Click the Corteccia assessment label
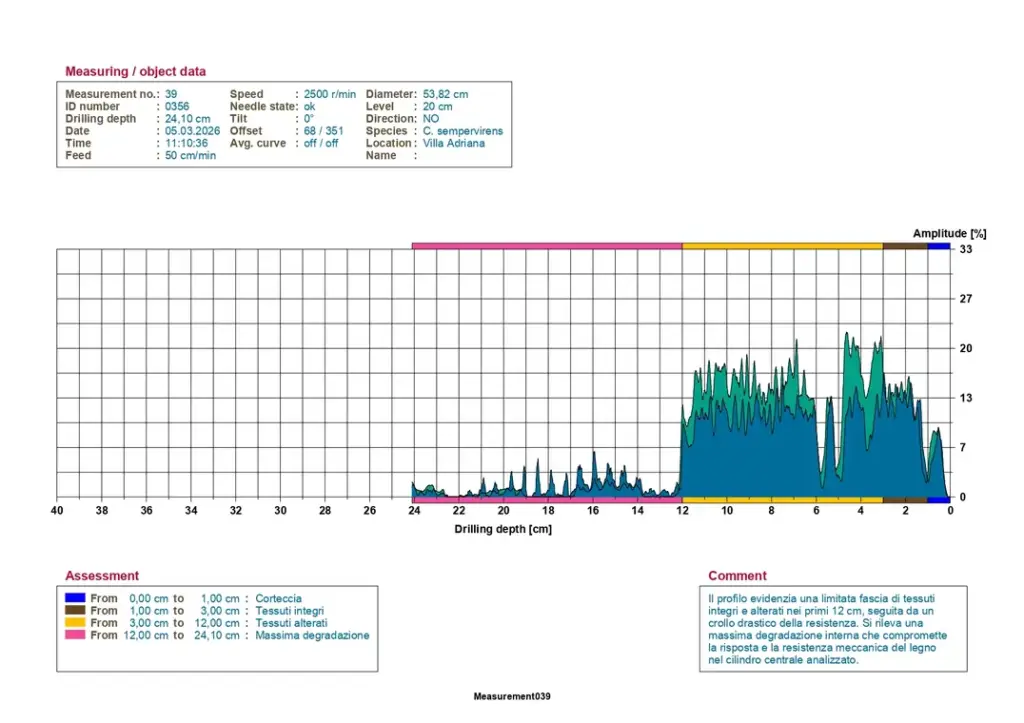The width and height of the screenshot is (1024, 723). pyautogui.click(x=278, y=598)
